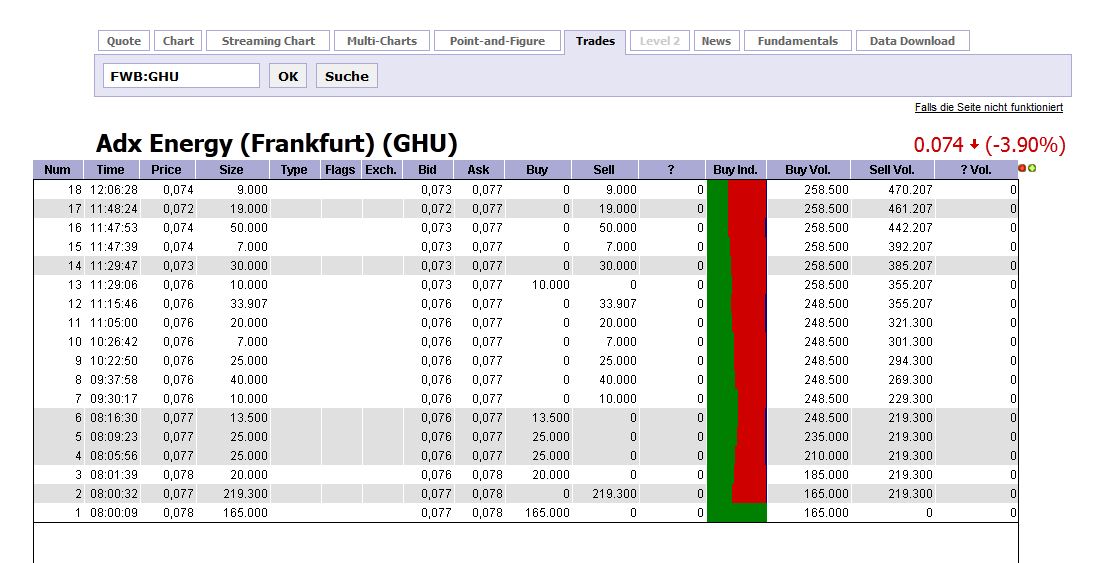Click the Buy Ind. column header
The height and width of the screenshot is (563, 1119).
tap(735, 170)
